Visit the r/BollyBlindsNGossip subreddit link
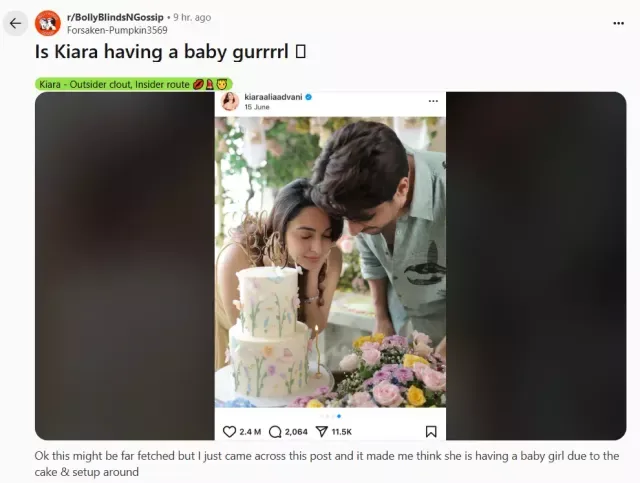The image size is (640, 483). tap(115, 17)
